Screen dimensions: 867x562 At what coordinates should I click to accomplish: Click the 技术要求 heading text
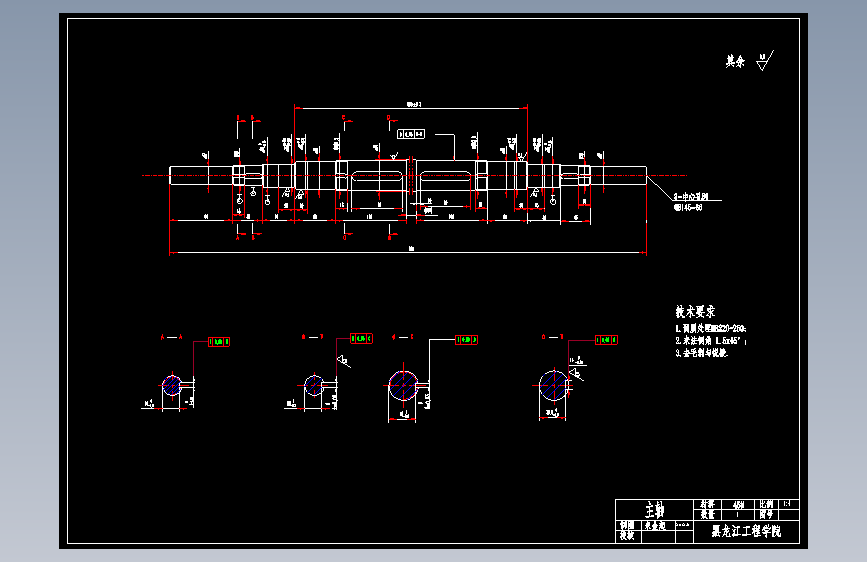(695, 312)
